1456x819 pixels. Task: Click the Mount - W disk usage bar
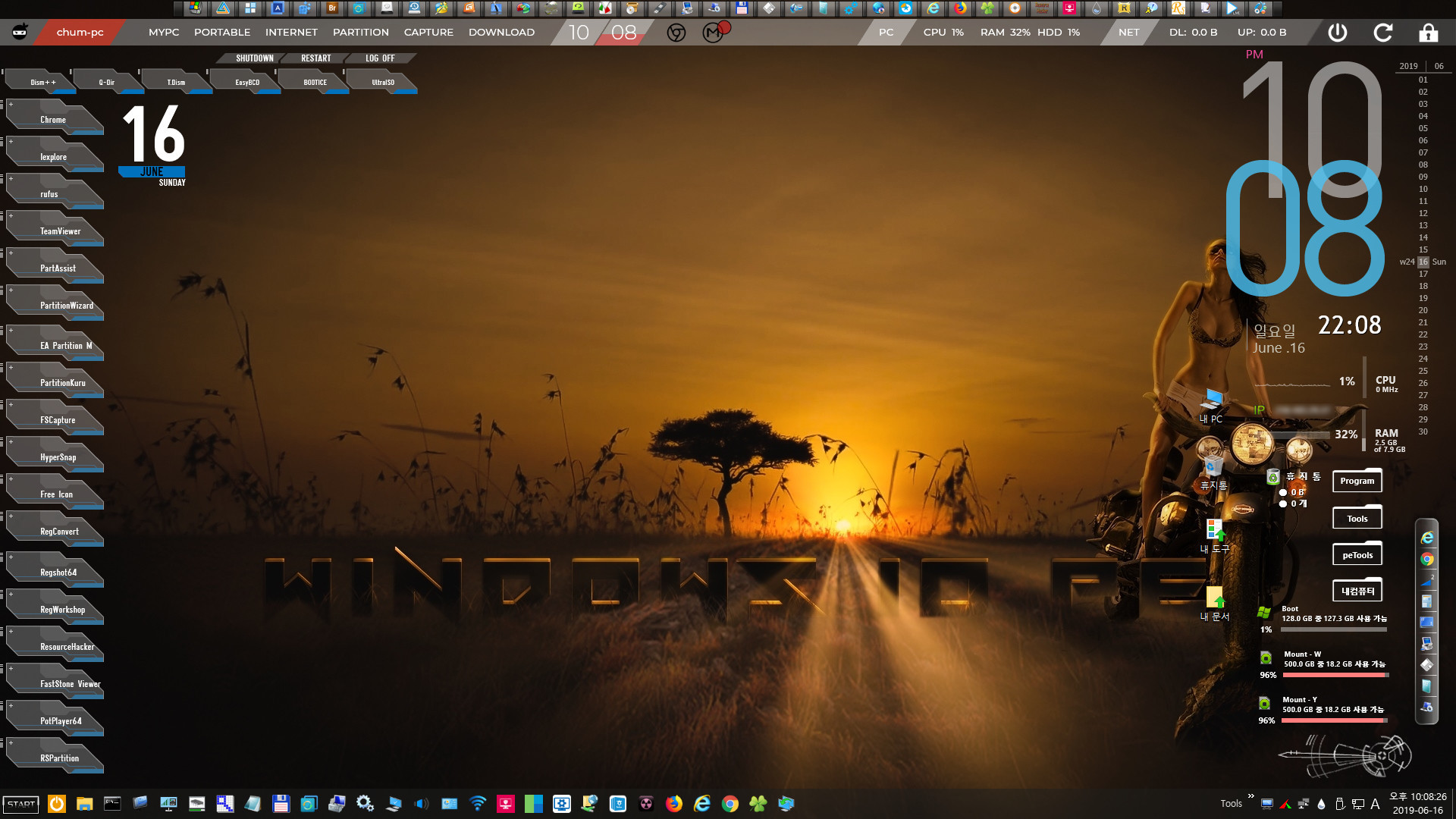point(1335,675)
